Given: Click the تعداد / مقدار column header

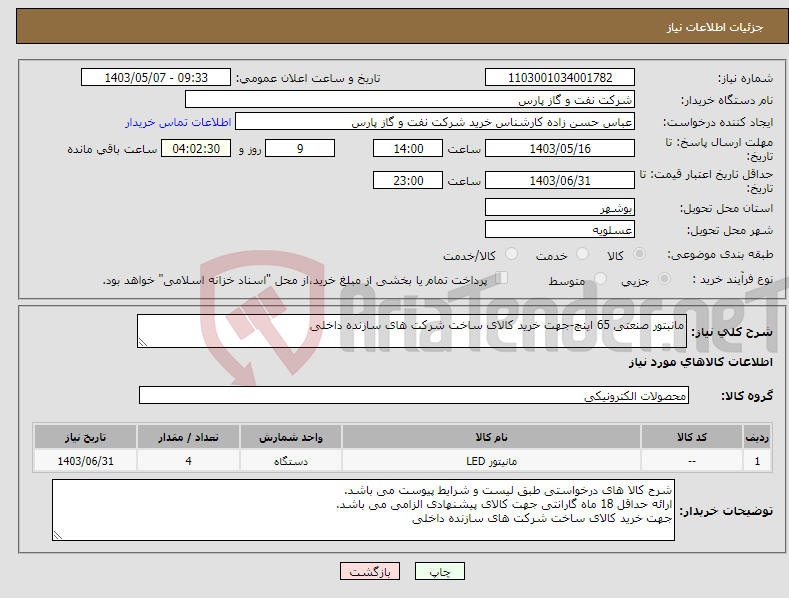Looking at the screenshot, I should [x=188, y=437].
